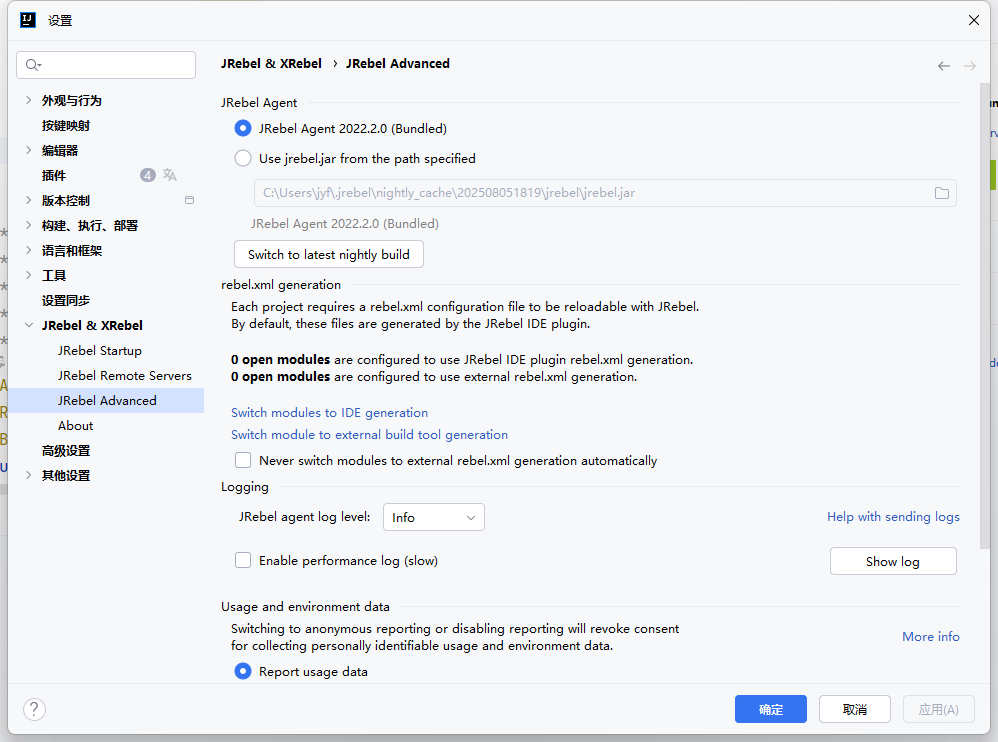Expand the 构建、执行、部署 tree node
The width and height of the screenshot is (998, 742).
pyautogui.click(x=29, y=225)
